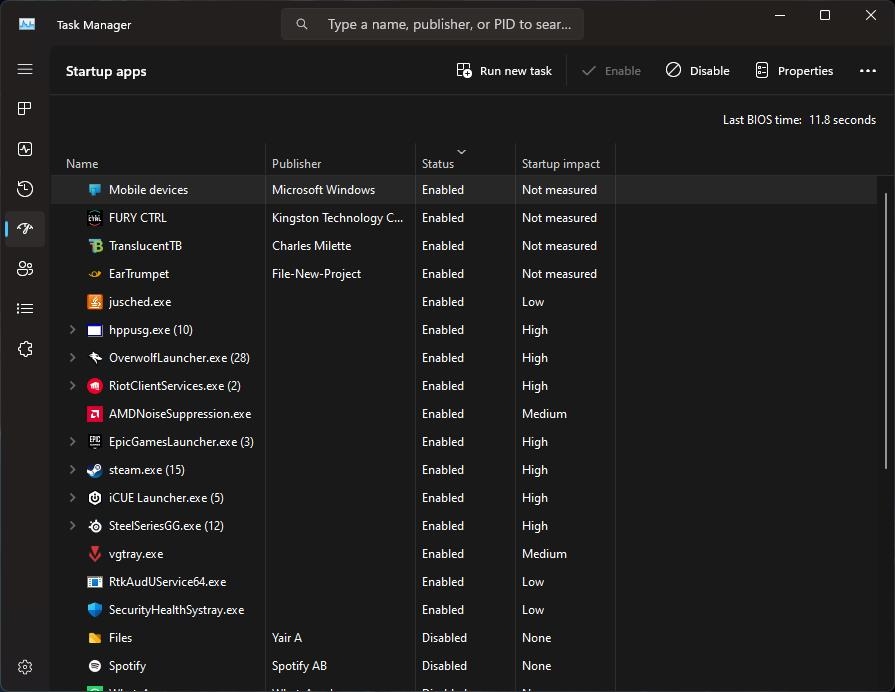Click the iCUE Launcher.exe app icon

click(95, 498)
